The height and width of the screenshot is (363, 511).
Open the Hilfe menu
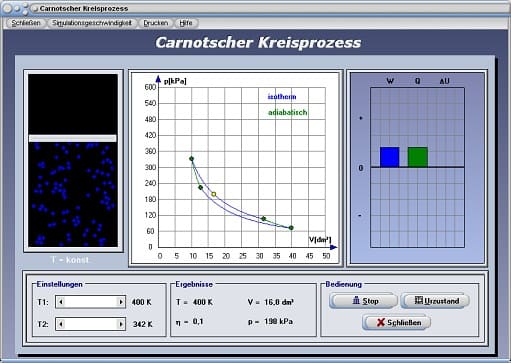[x=186, y=23]
